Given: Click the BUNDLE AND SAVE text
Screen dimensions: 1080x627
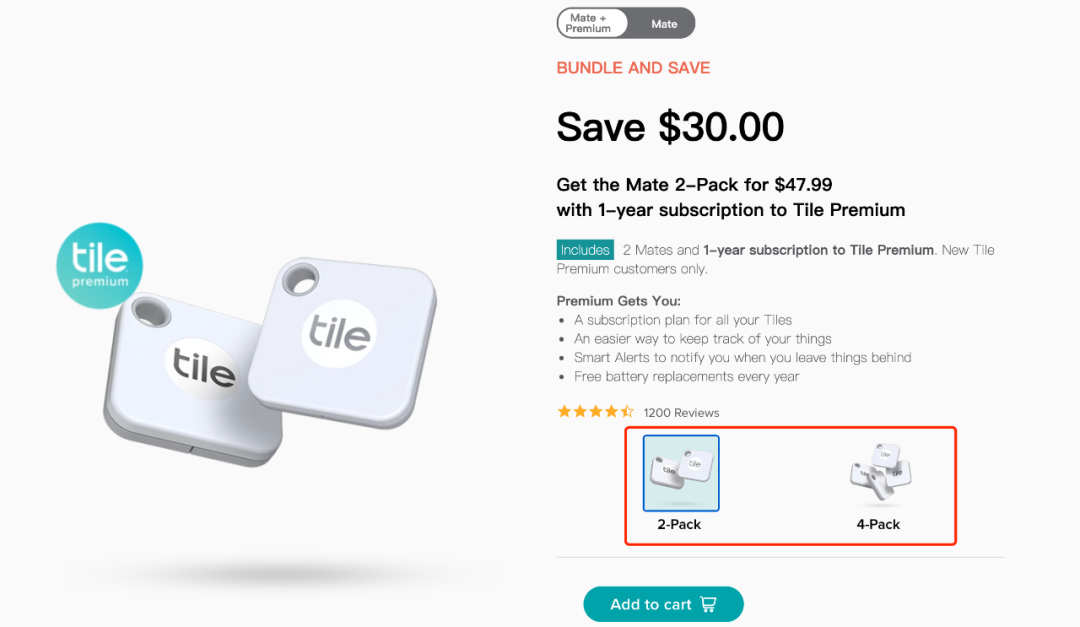Looking at the screenshot, I should (633, 68).
